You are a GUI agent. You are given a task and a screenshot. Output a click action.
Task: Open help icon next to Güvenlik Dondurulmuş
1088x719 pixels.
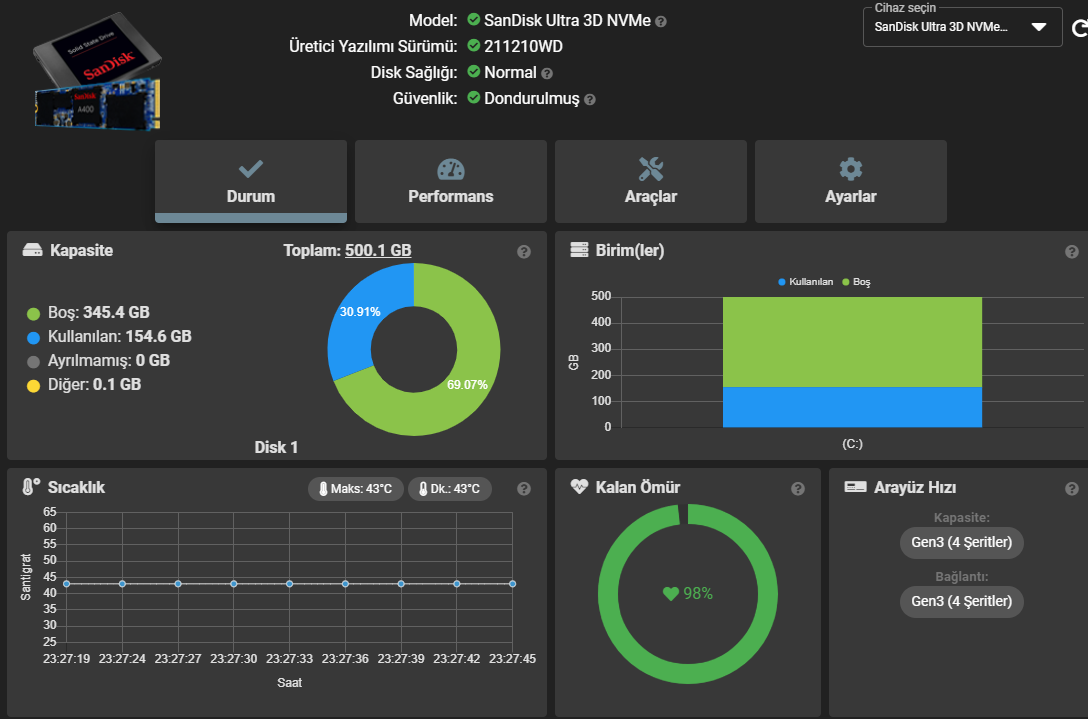click(590, 100)
